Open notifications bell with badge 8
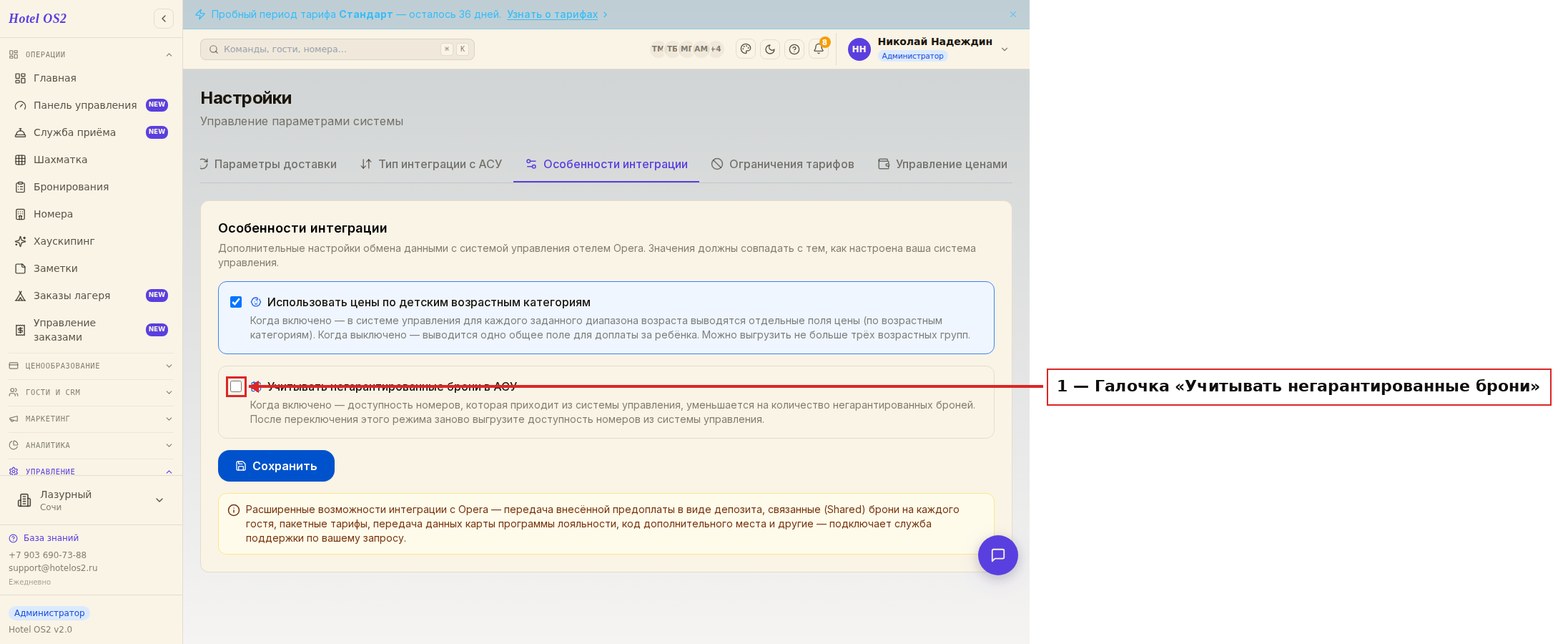Screen dimensions: 1568x644 pos(819,49)
